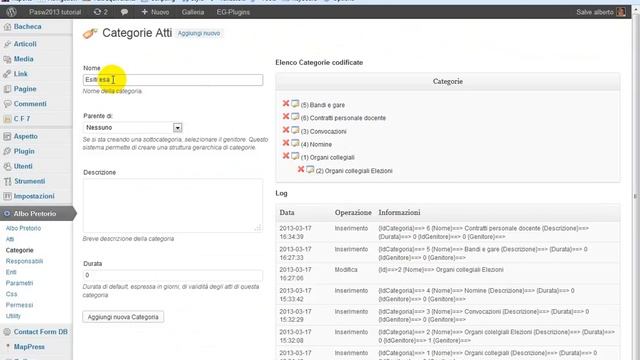Screen dimensions: 640x360
Task: Open the comments bubble in admin bar
Action: [124, 12]
